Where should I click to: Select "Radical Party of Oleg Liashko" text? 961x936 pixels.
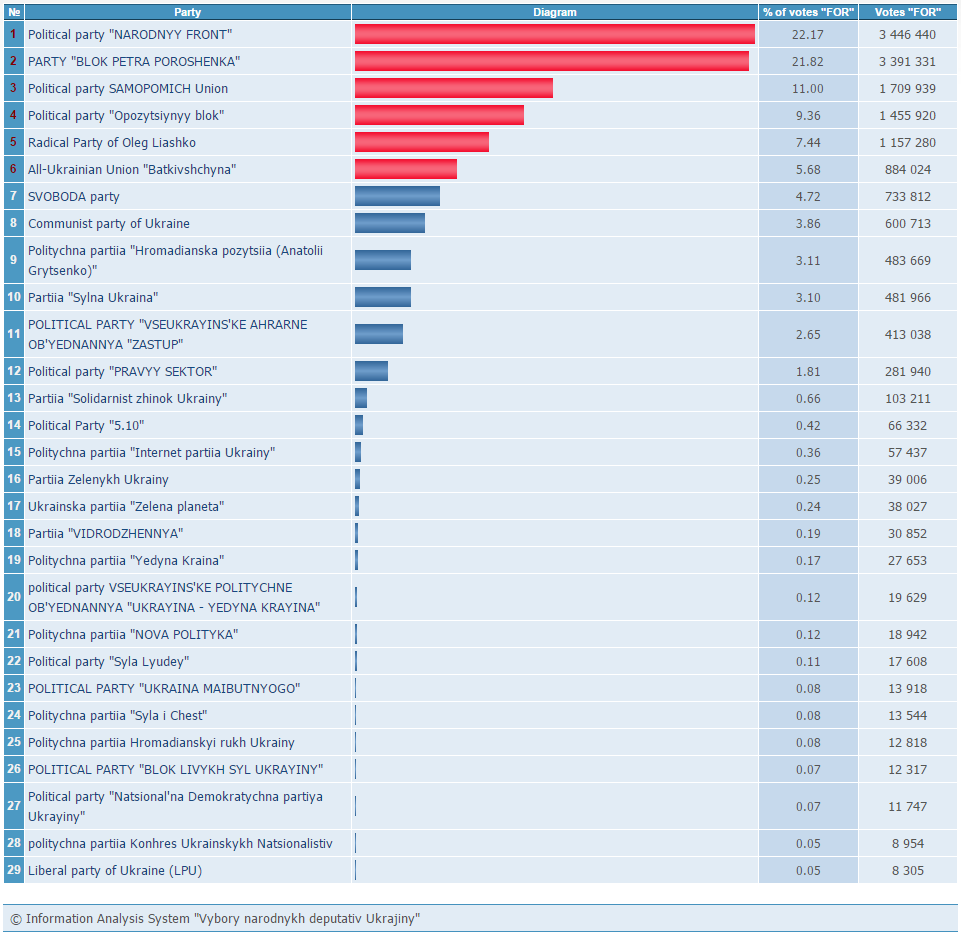coord(111,142)
